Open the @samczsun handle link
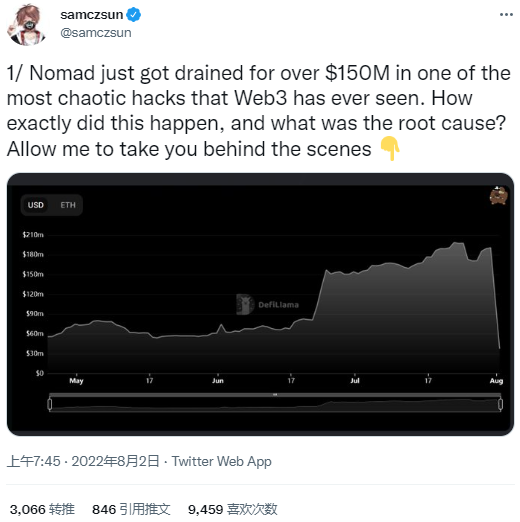 pyautogui.click(x=96, y=33)
